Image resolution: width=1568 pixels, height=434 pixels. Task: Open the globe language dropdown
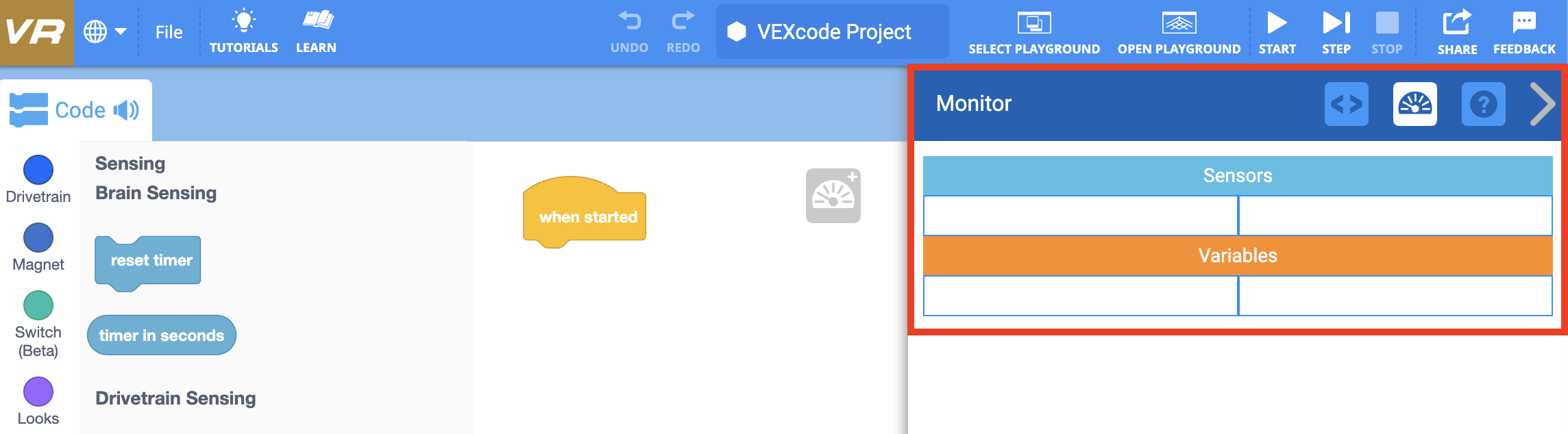click(x=105, y=31)
